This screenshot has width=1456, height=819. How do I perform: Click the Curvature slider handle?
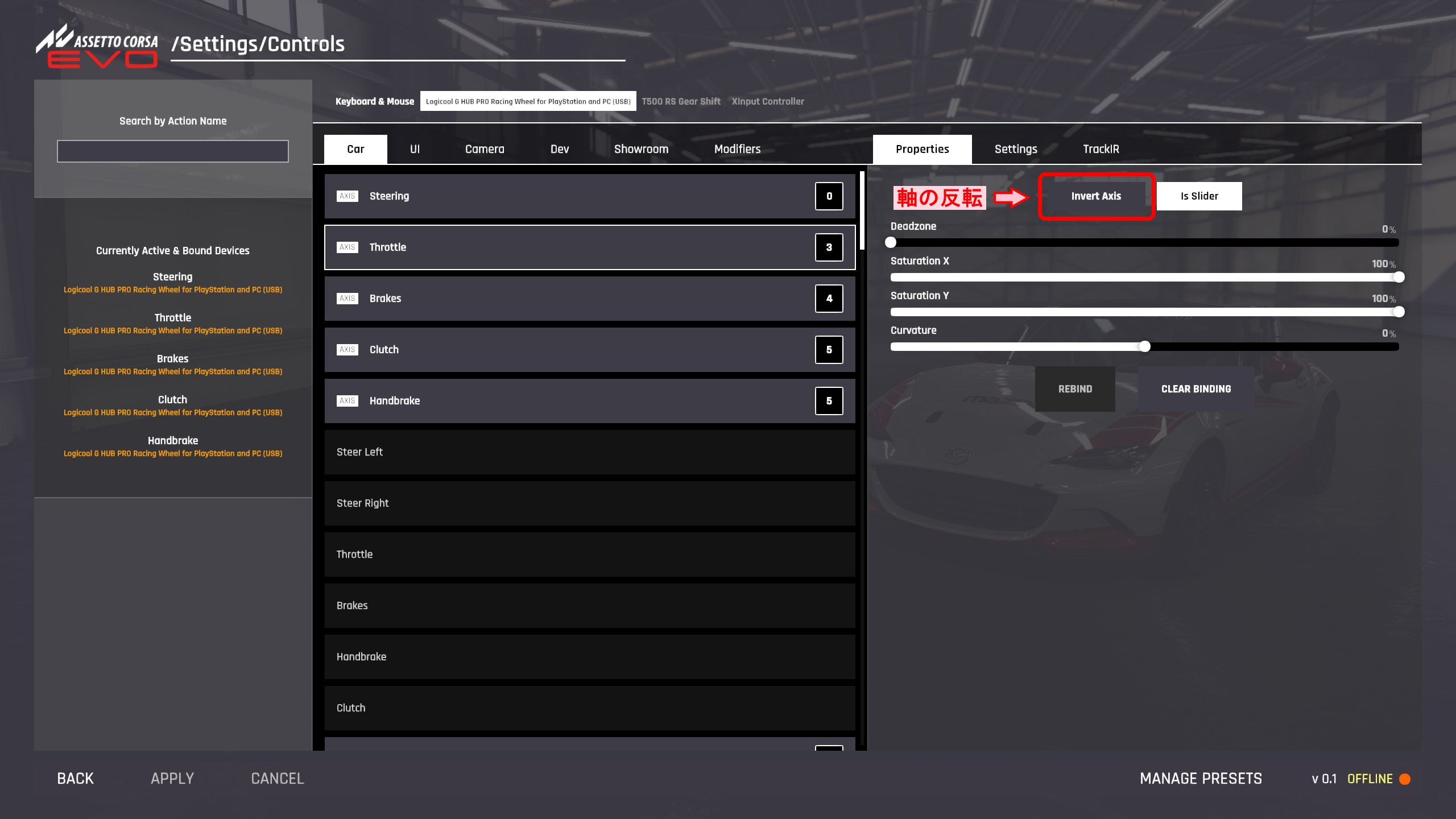coord(1144,346)
